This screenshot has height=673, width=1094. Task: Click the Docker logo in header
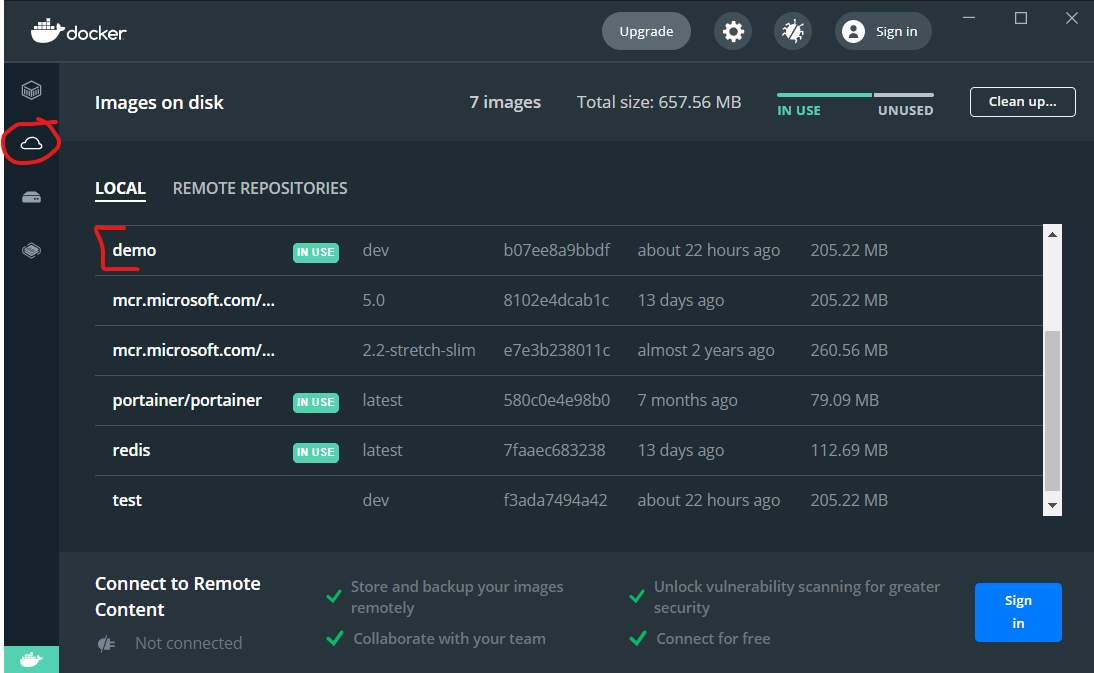tap(79, 31)
